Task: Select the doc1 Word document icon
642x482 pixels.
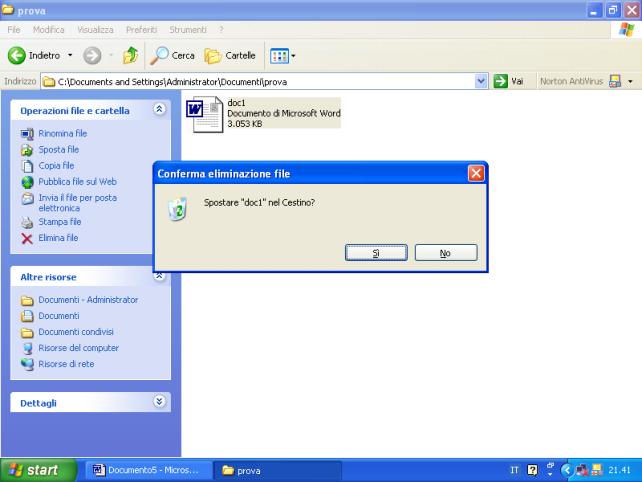Action: [x=205, y=114]
